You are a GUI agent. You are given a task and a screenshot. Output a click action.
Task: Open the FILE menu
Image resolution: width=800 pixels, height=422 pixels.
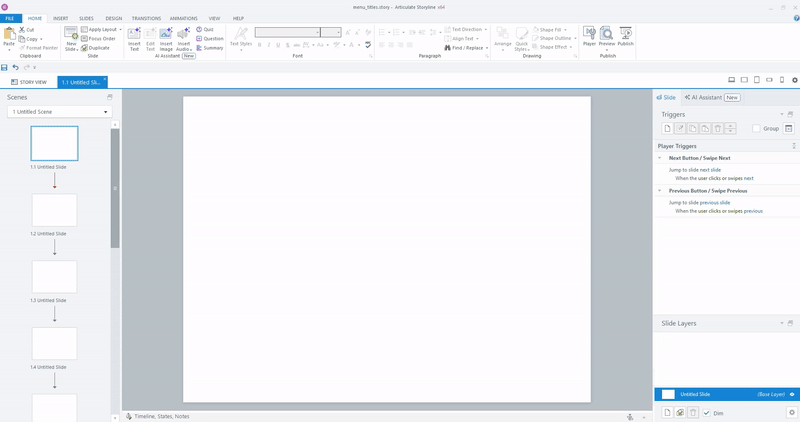(x=10, y=18)
